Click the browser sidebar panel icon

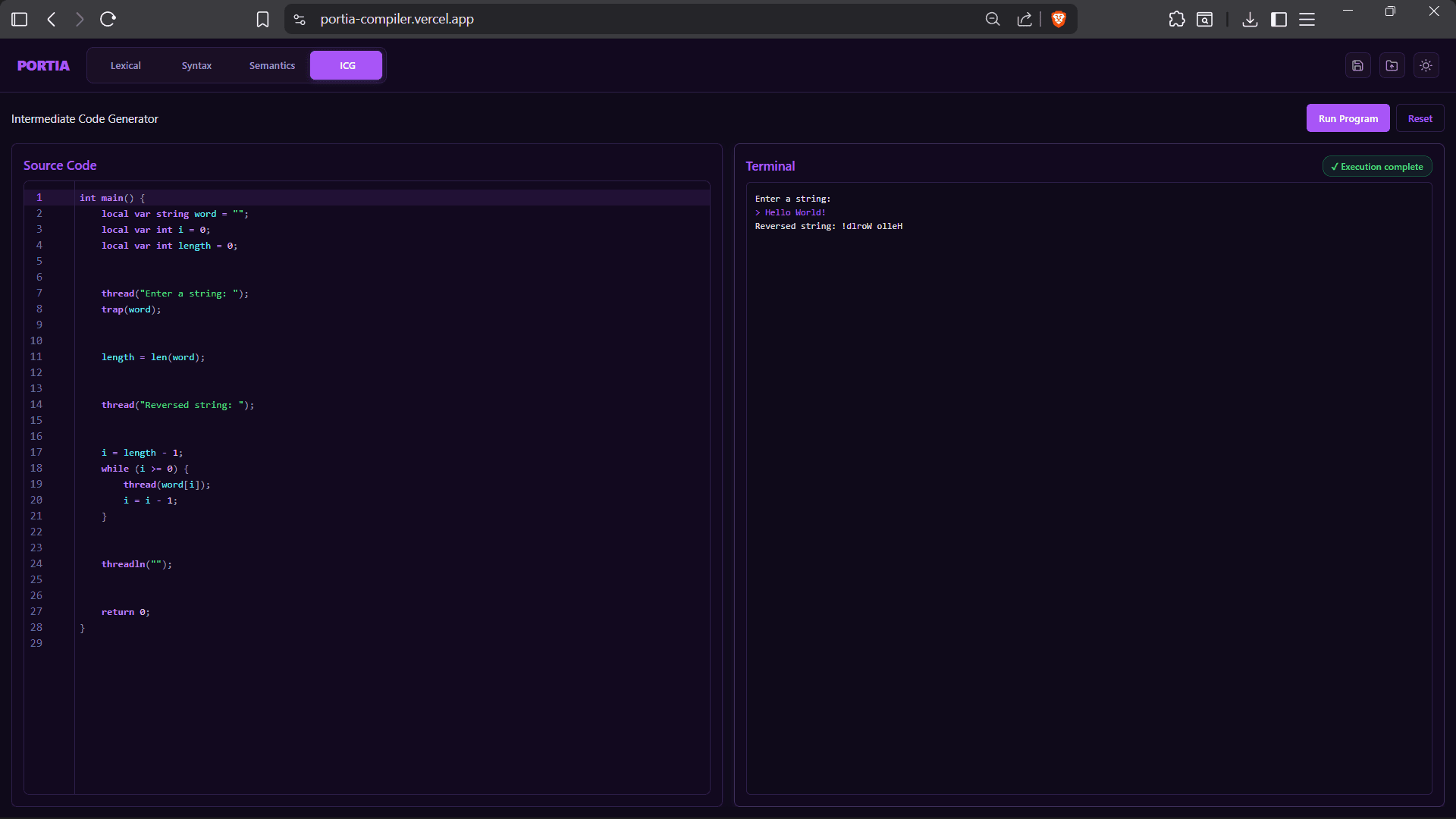click(x=20, y=19)
